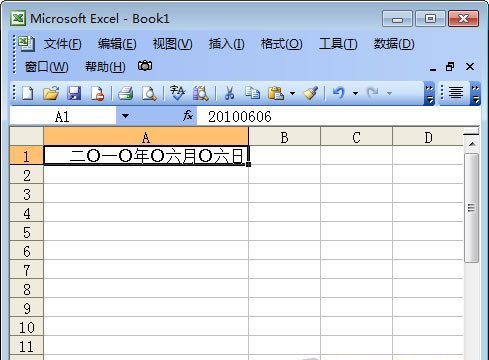
Task: Save the workbook with the floppy disk icon
Action: tap(74, 93)
